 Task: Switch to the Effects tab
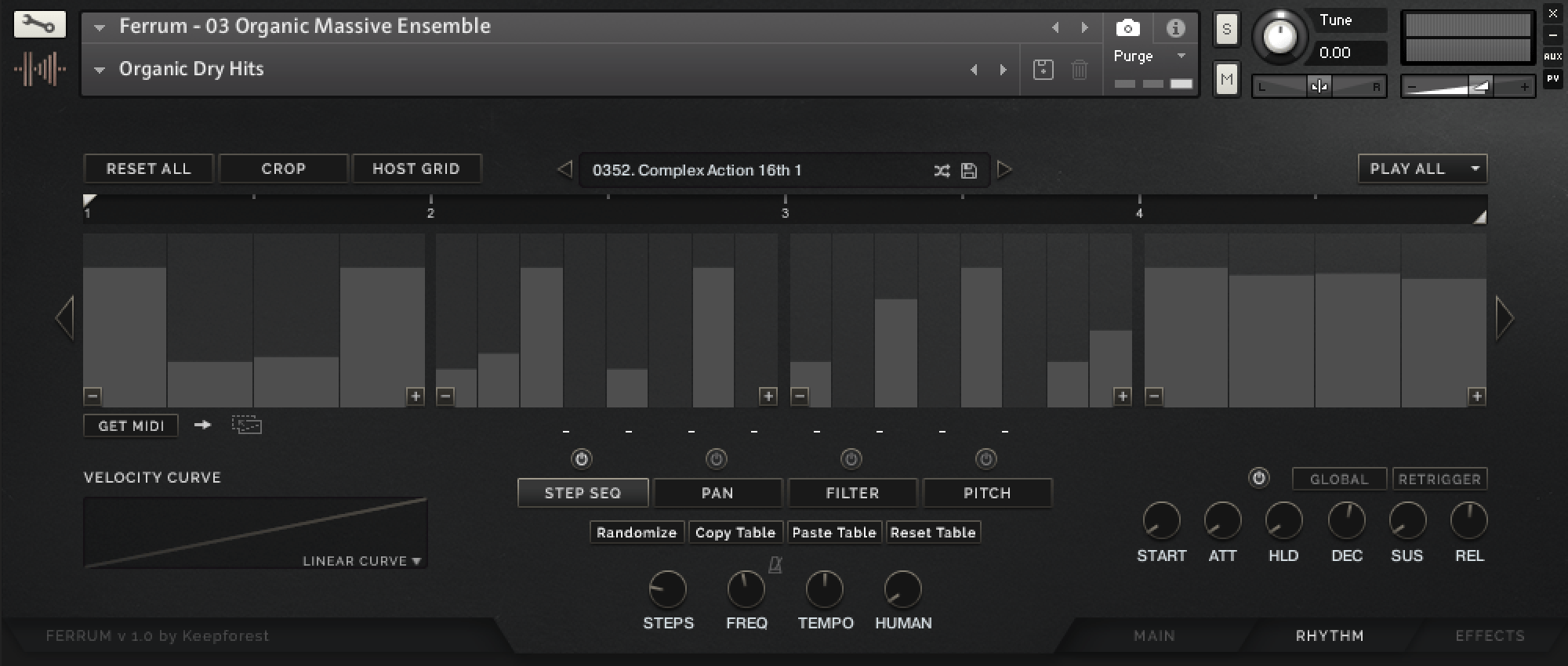coord(1490,635)
